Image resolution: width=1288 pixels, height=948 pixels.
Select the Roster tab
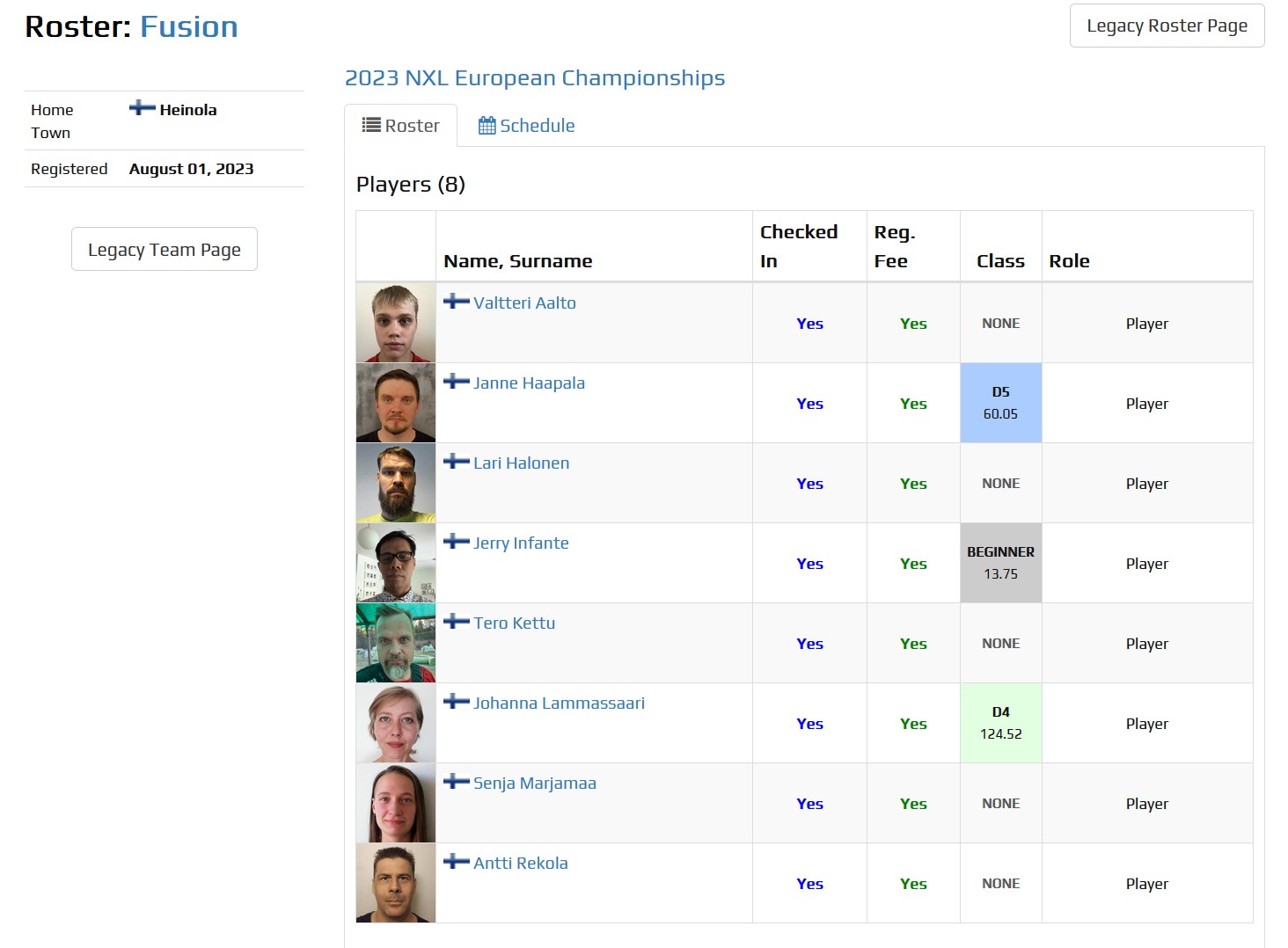pyautogui.click(x=401, y=126)
